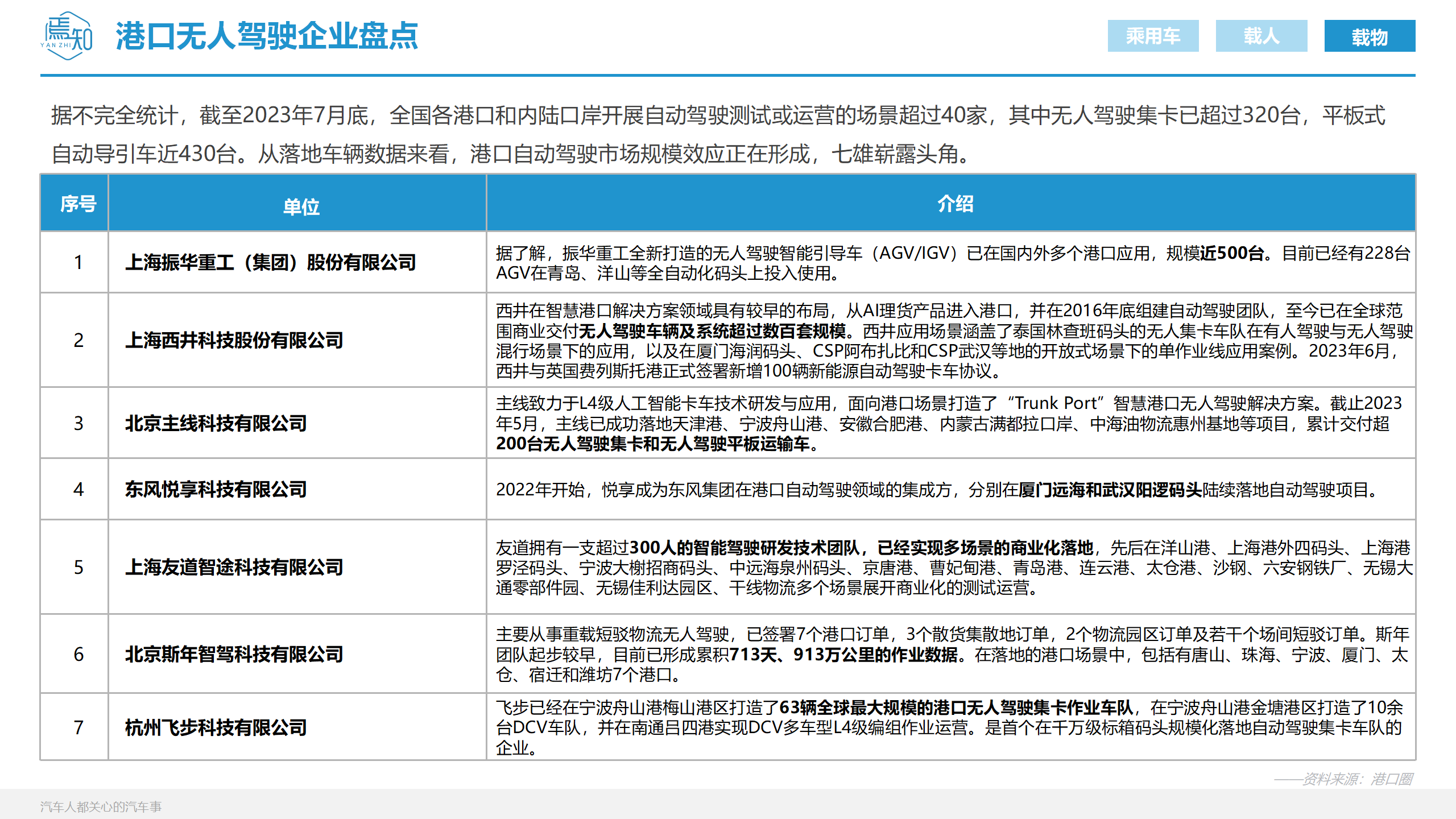Viewport: 1456px width, 819px height.
Task: Click row number 2 cell
Action: tap(75, 340)
